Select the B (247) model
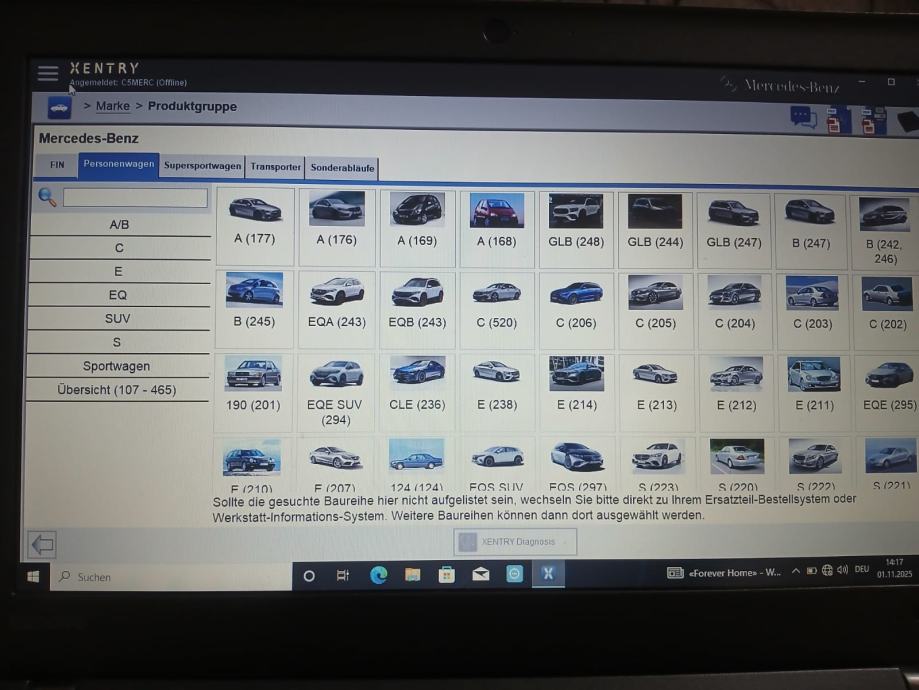Screen dimensions: 919x690 click(811, 231)
